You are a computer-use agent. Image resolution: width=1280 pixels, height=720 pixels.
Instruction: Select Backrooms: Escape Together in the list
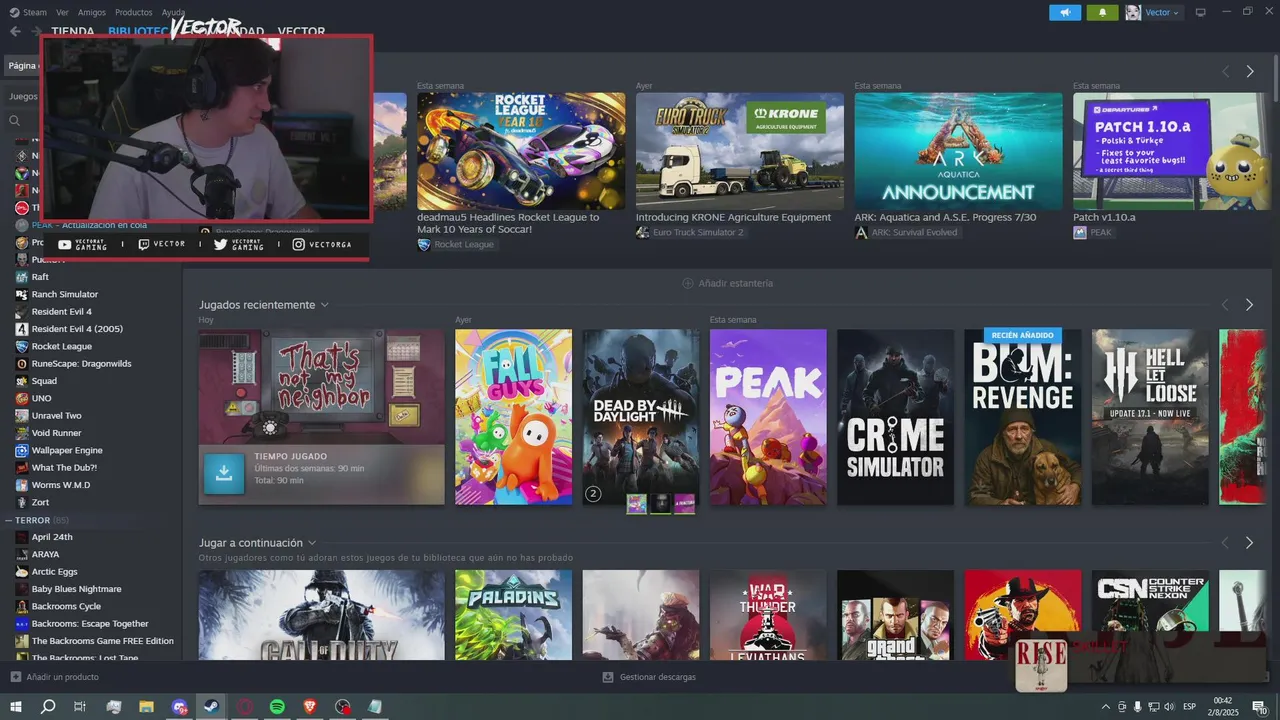tap(90, 623)
